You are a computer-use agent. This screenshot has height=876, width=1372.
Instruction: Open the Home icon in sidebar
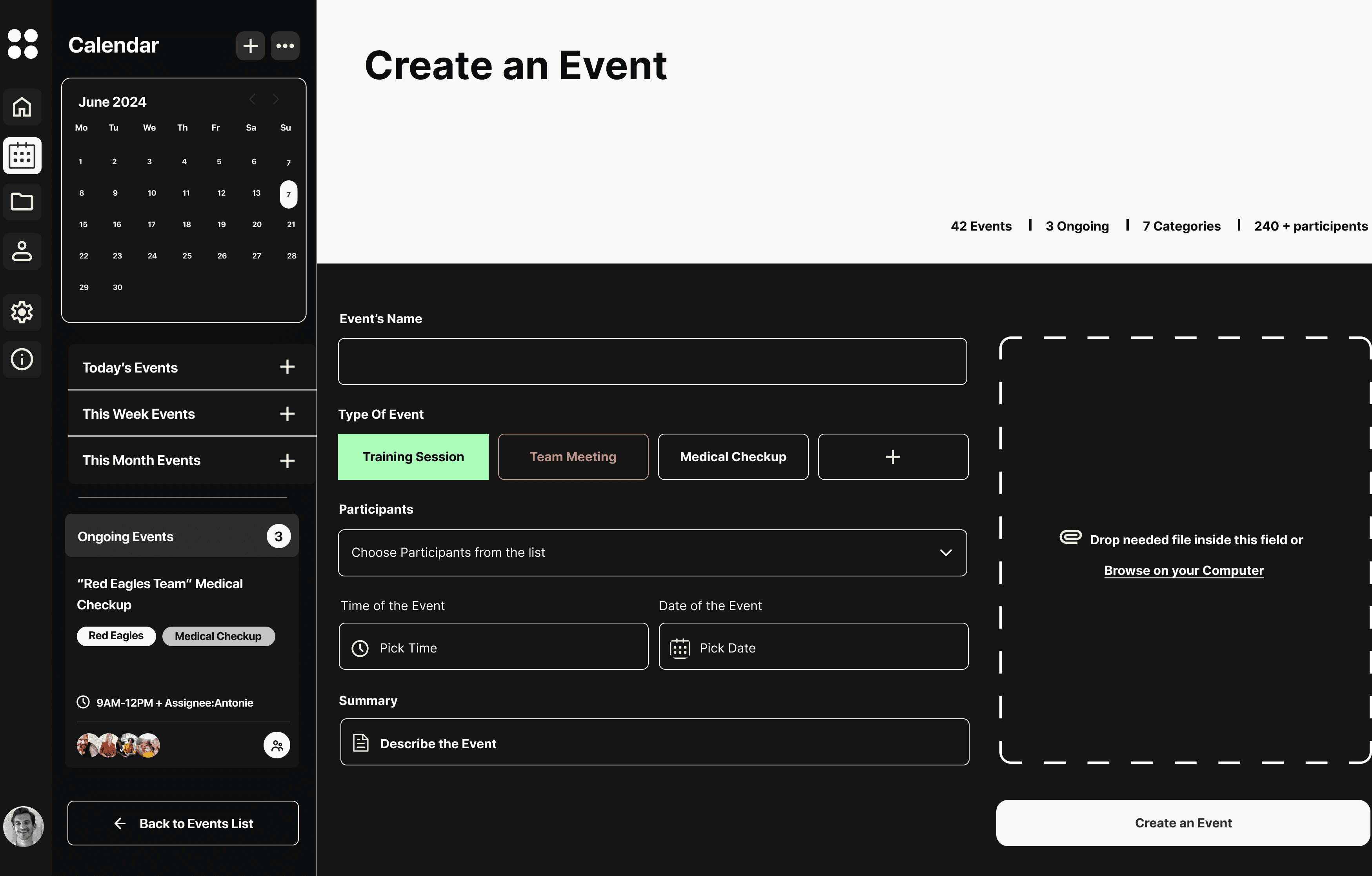tap(22, 107)
